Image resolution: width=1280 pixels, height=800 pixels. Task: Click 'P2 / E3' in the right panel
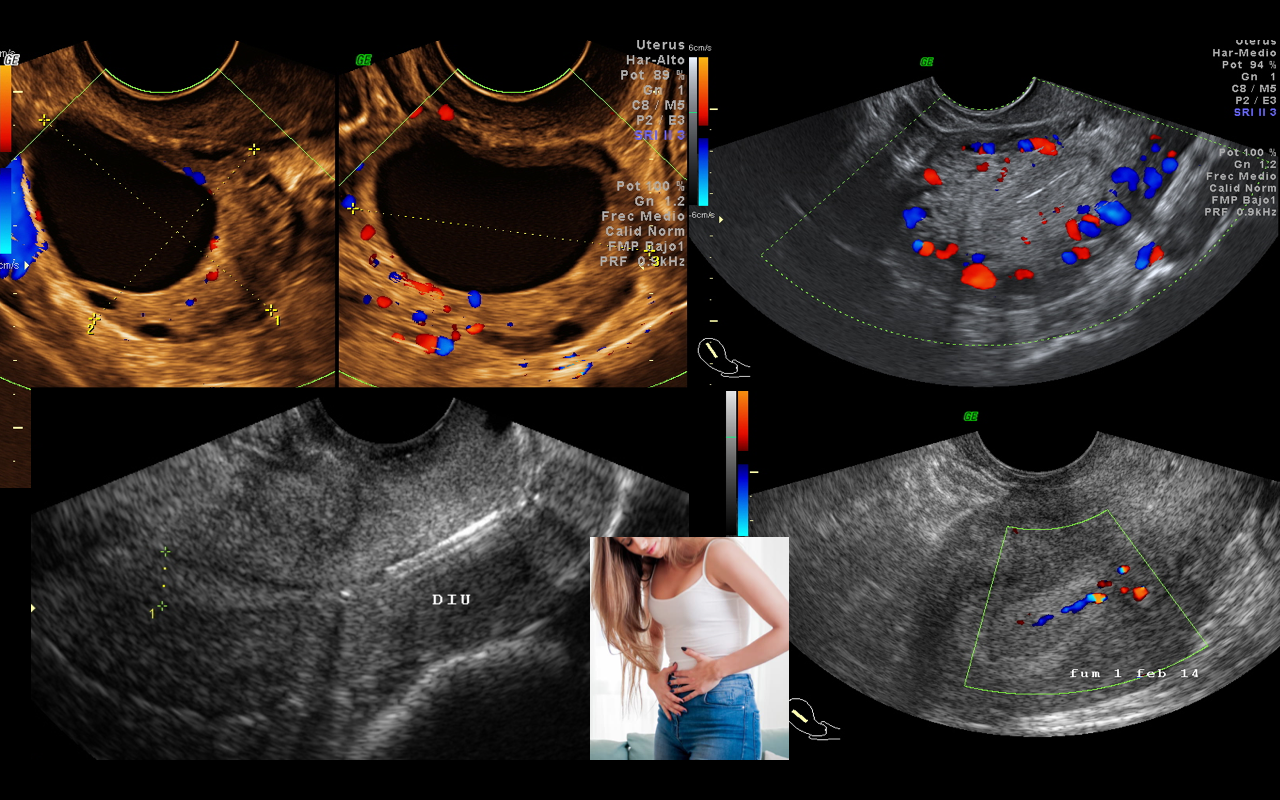coord(1254,101)
